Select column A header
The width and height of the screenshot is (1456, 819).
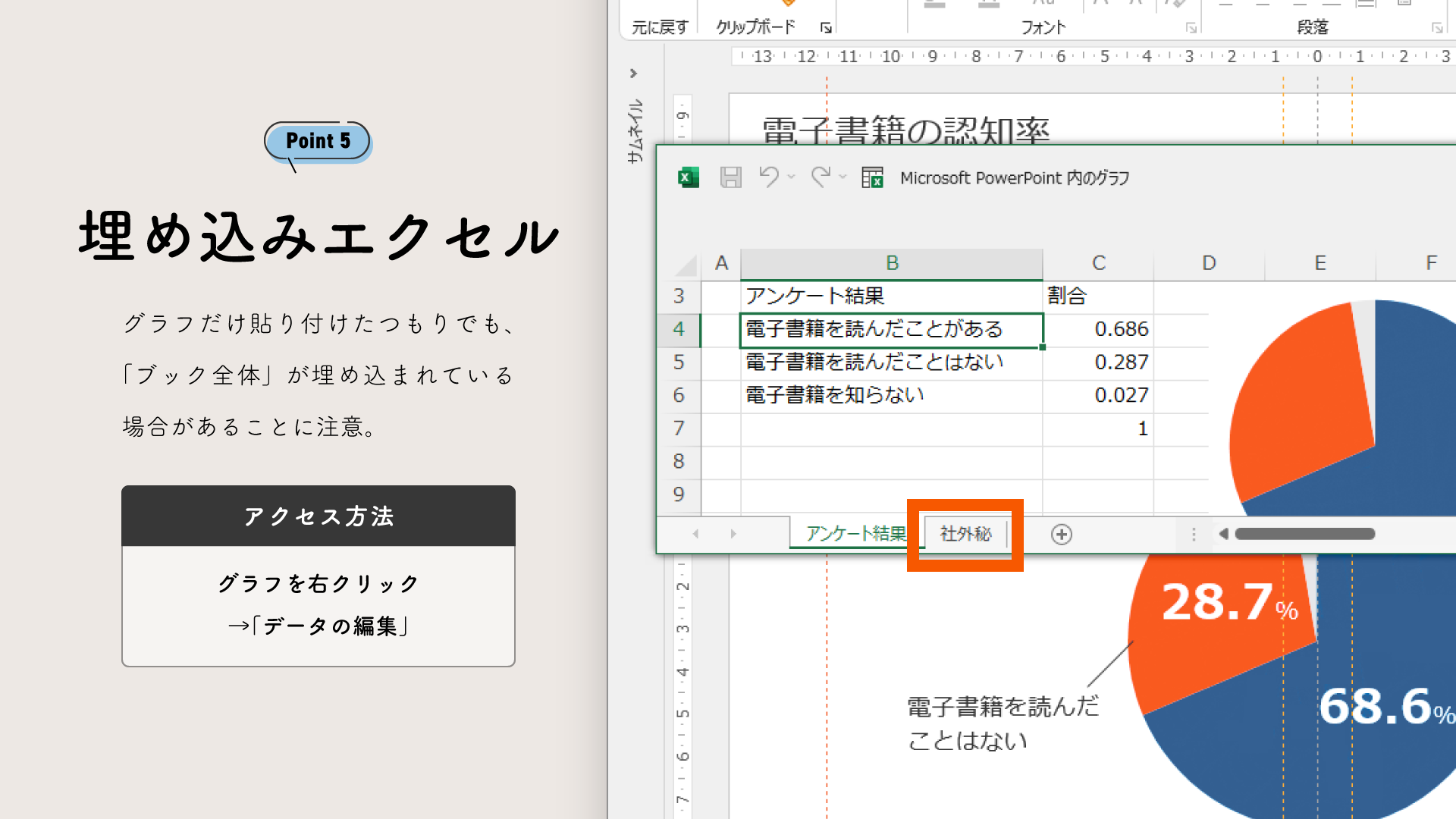(x=721, y=263)
